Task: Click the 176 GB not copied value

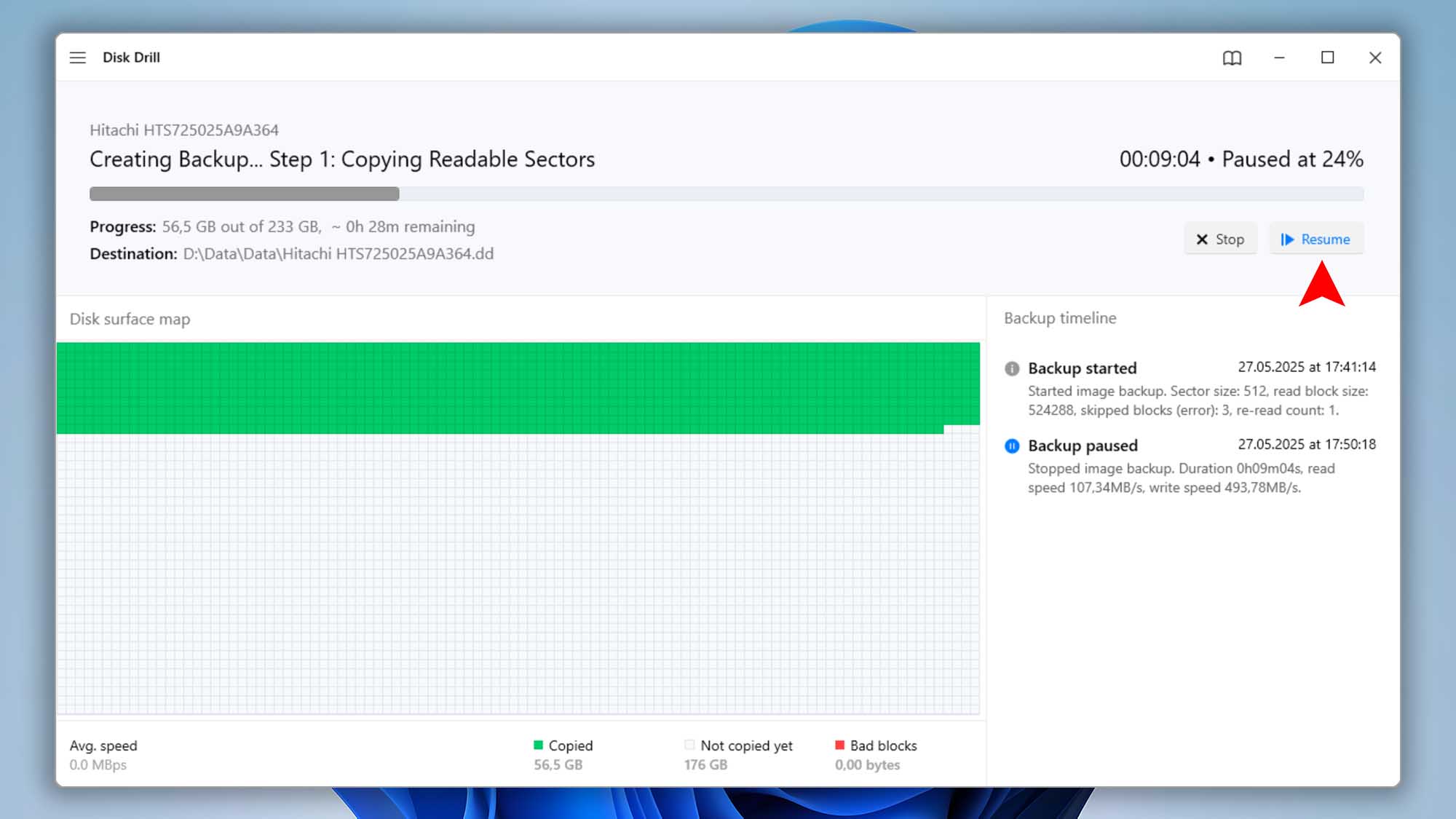Action: (x=705, y=764)
